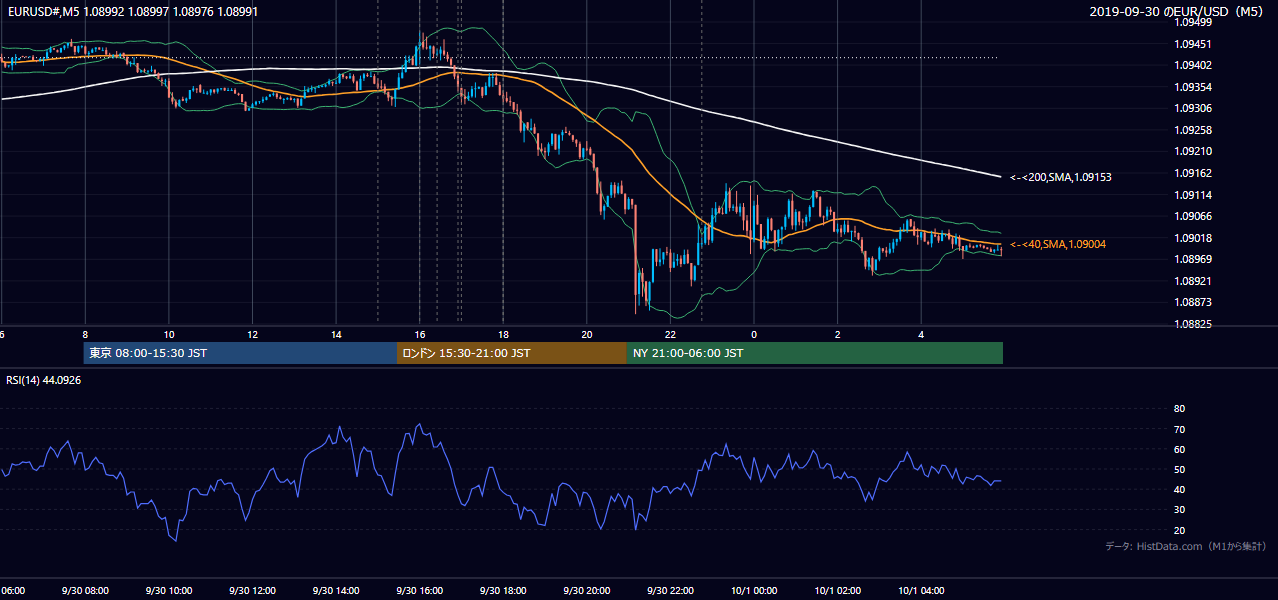Click price axis label 1.09402

click(1192, 66)
